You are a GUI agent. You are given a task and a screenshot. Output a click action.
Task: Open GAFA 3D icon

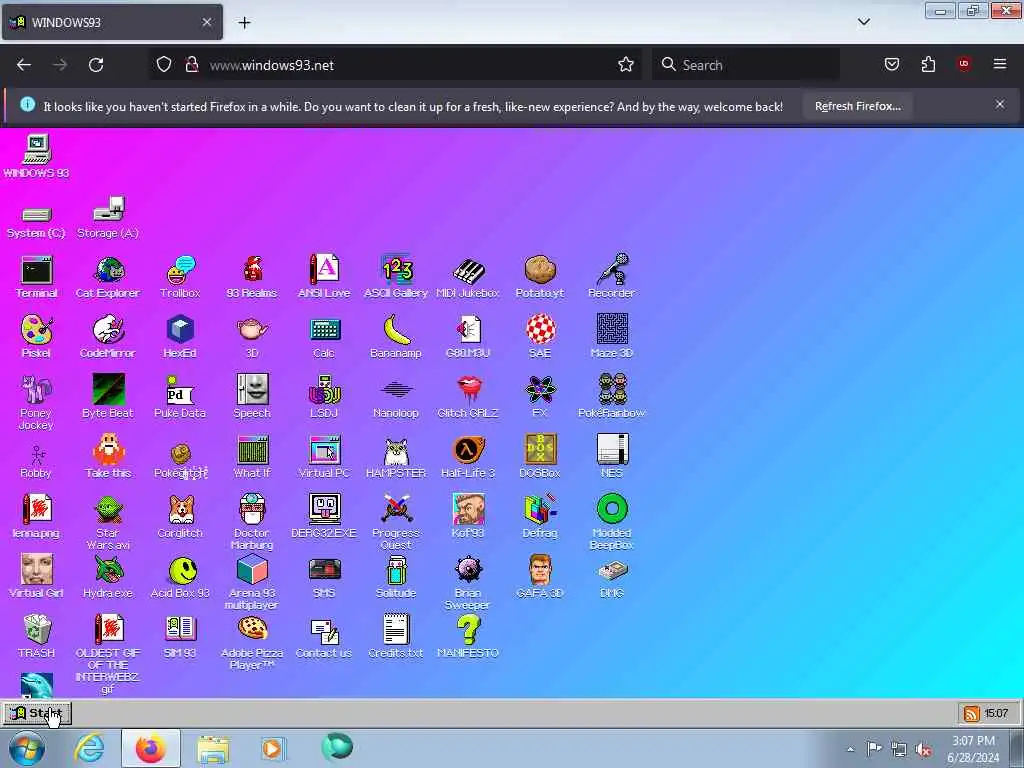(539, 577)
